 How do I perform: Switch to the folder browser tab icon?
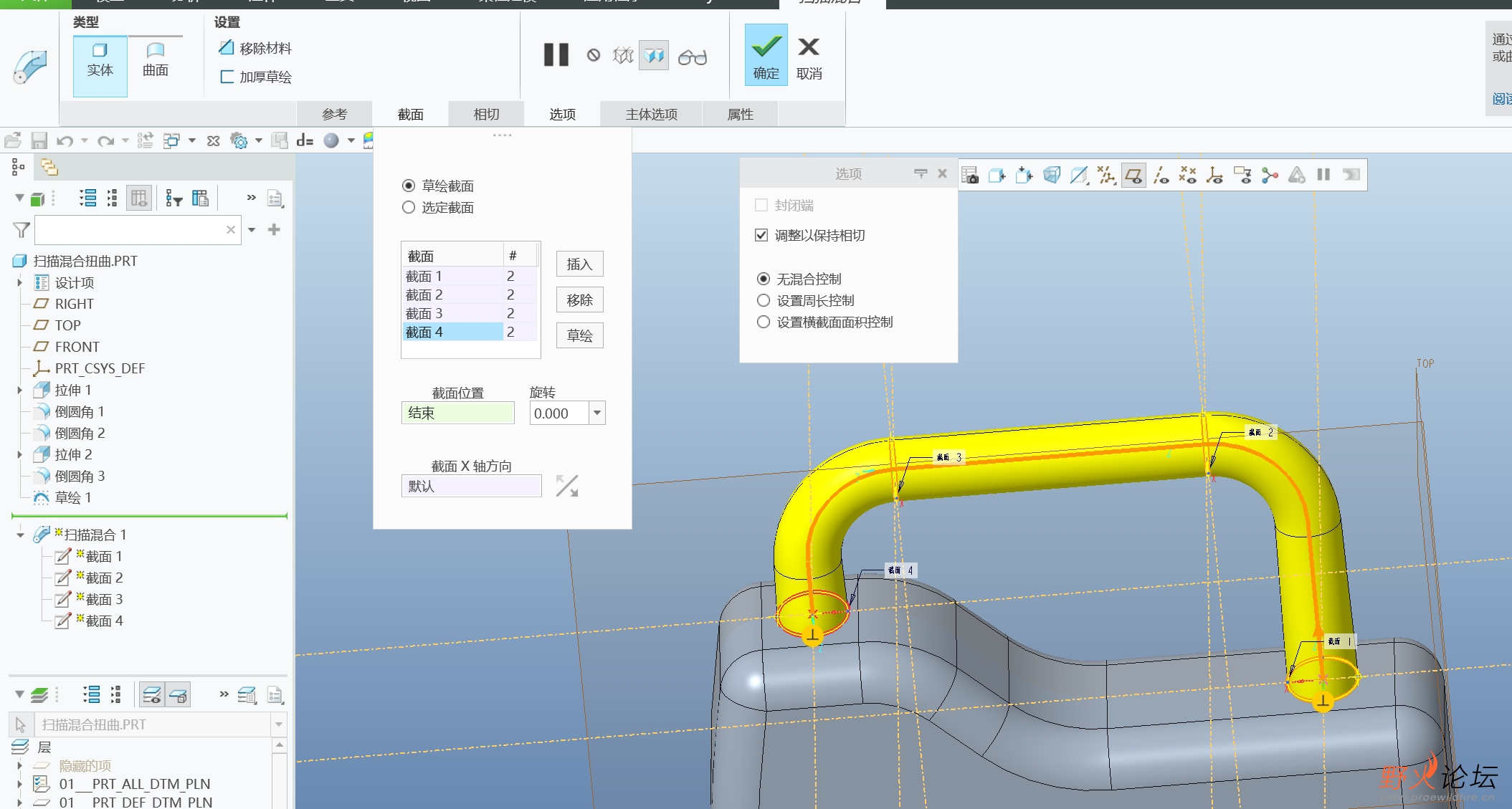click(x=49, y=168)
